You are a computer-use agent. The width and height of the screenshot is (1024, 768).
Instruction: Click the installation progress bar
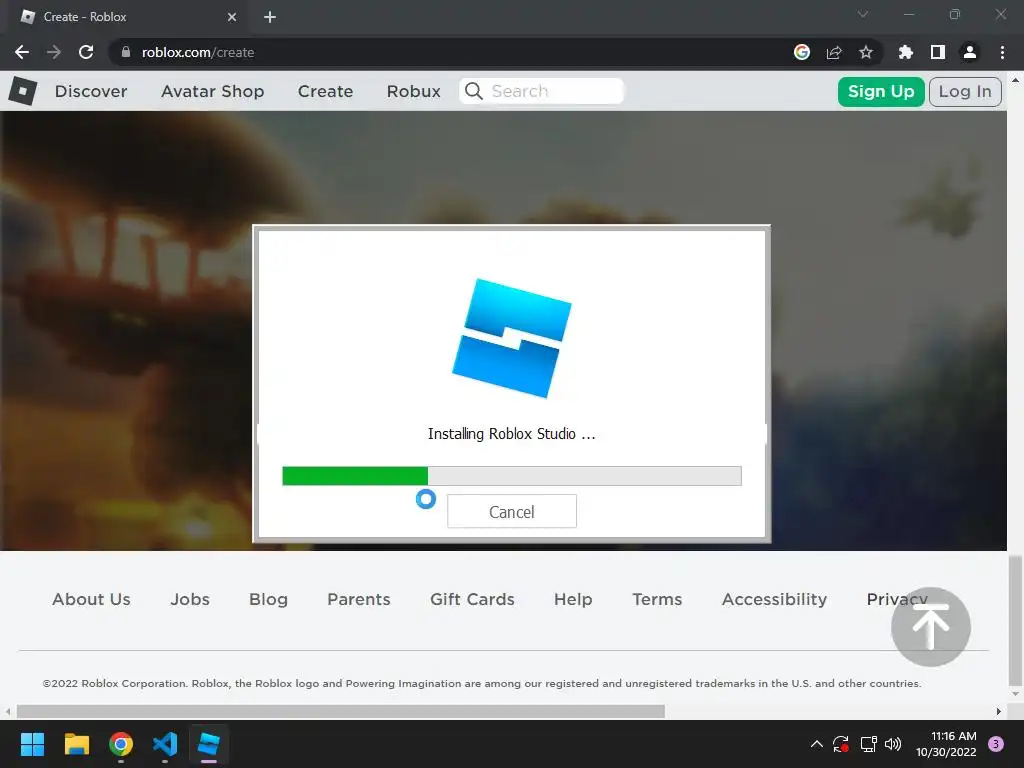point(511,475)
